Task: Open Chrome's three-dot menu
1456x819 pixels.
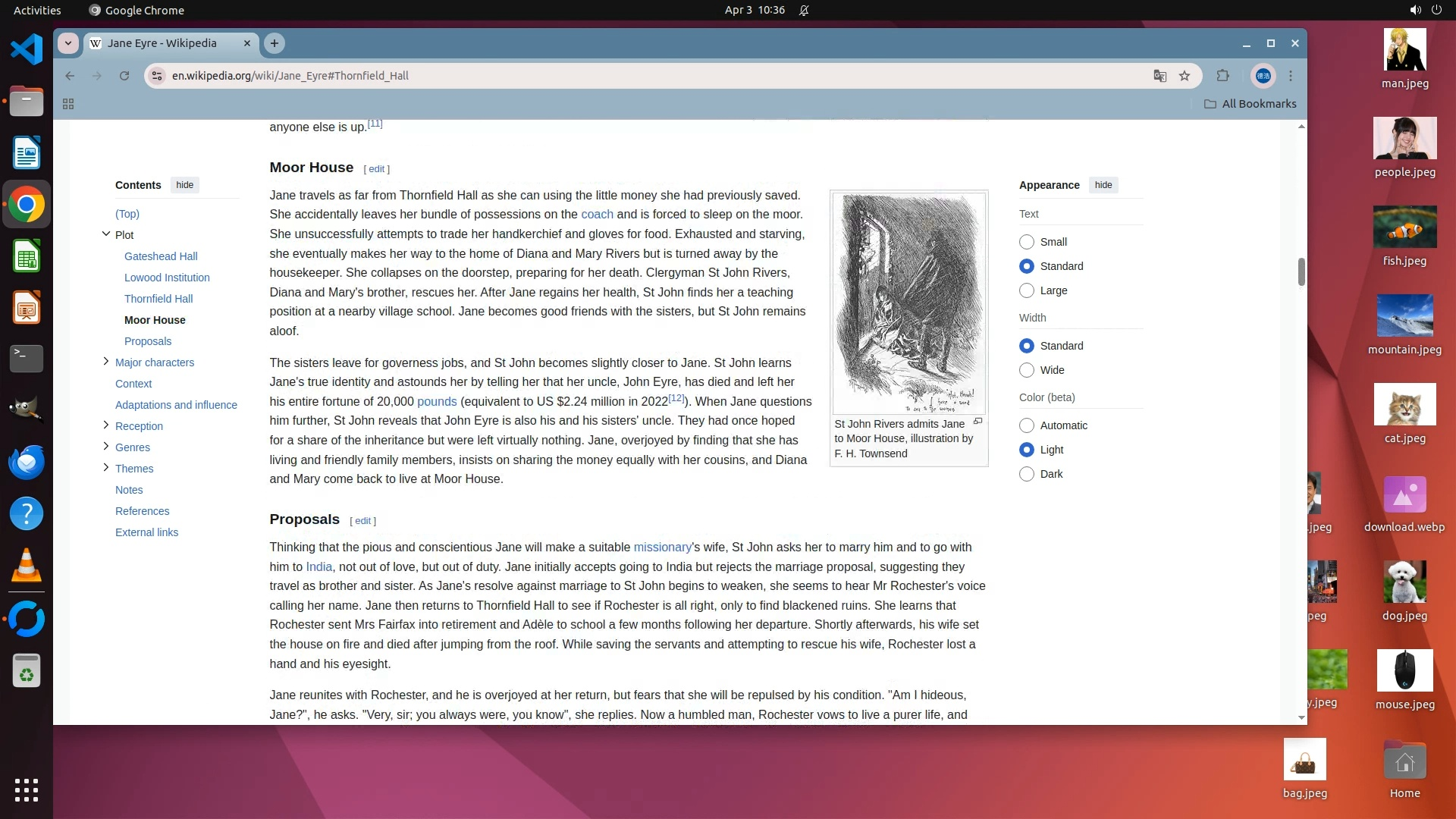Action: [x=1291, y=76]
